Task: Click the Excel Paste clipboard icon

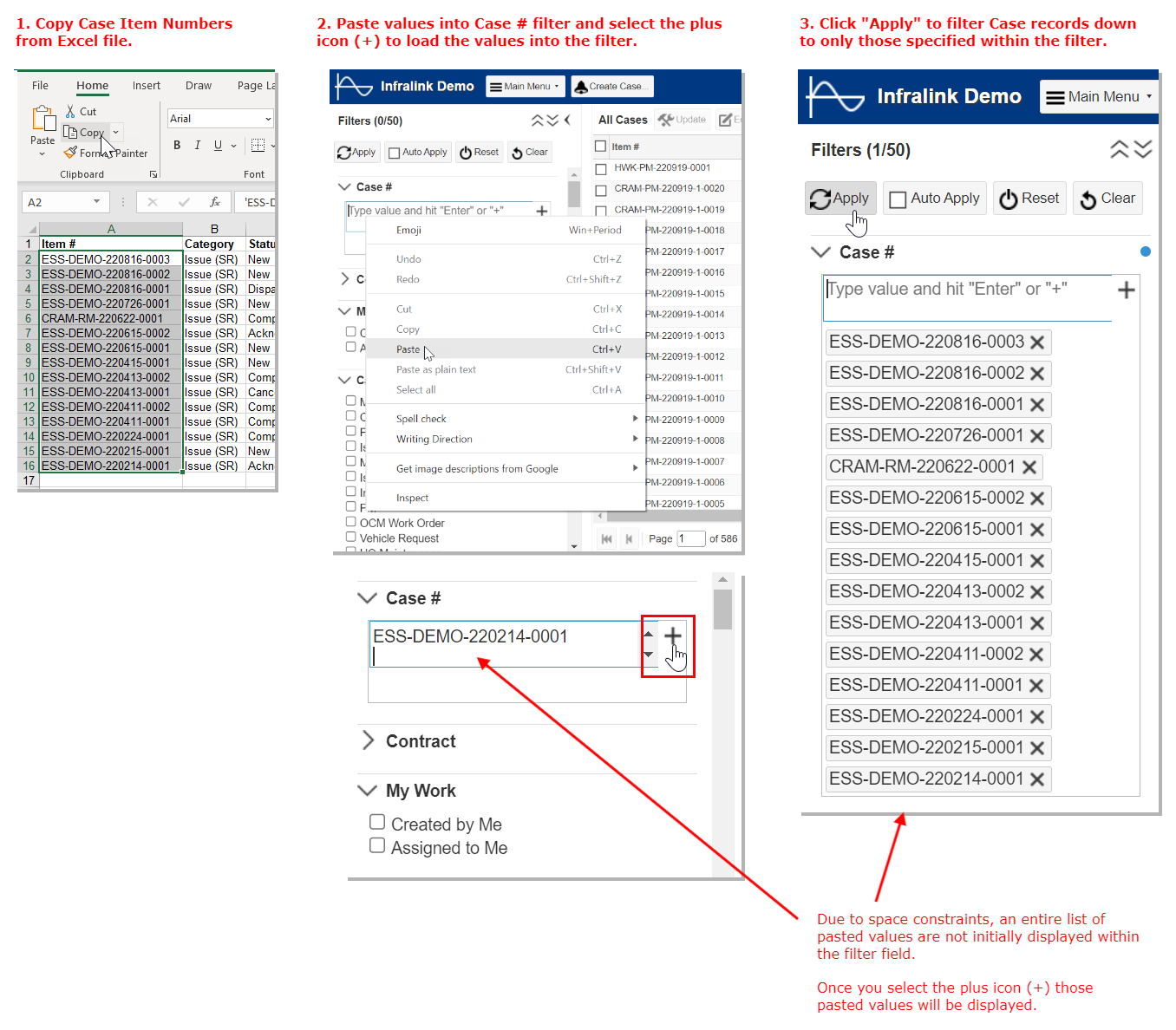Action: click(43, 119)
